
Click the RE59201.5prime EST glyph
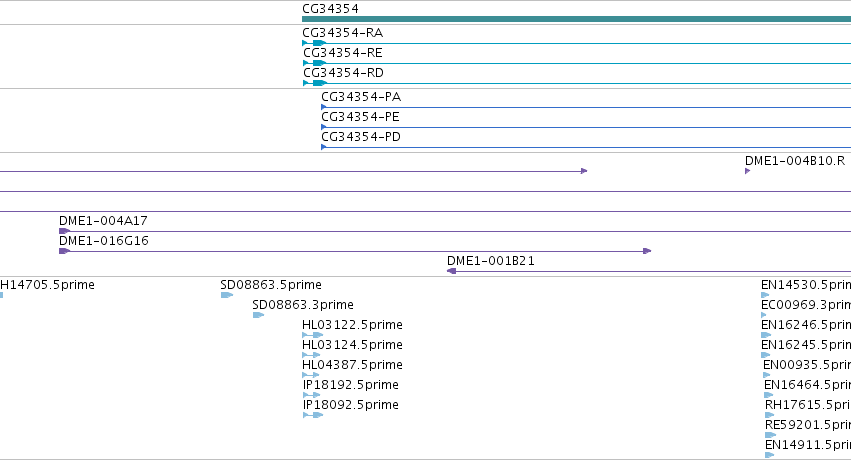[771, 436]
